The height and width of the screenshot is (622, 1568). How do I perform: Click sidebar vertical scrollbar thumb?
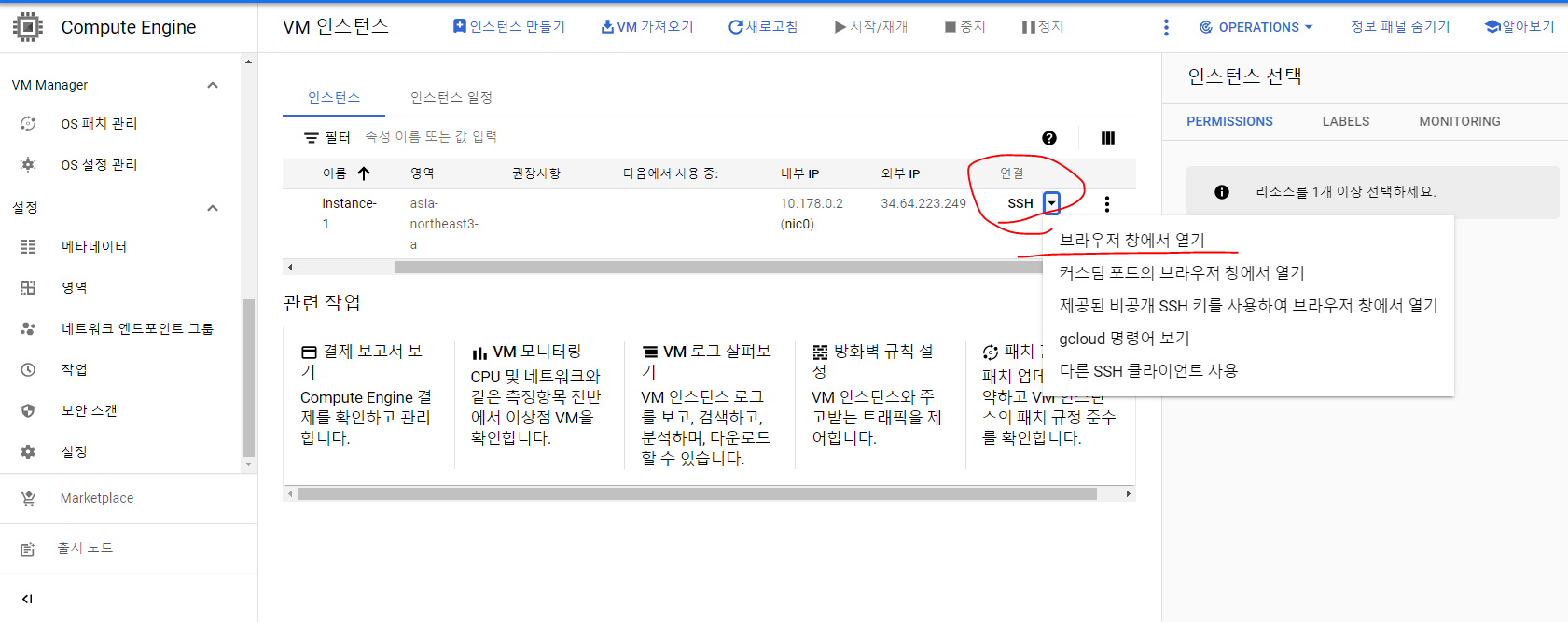pyautogui.click(x=248, y=378)
